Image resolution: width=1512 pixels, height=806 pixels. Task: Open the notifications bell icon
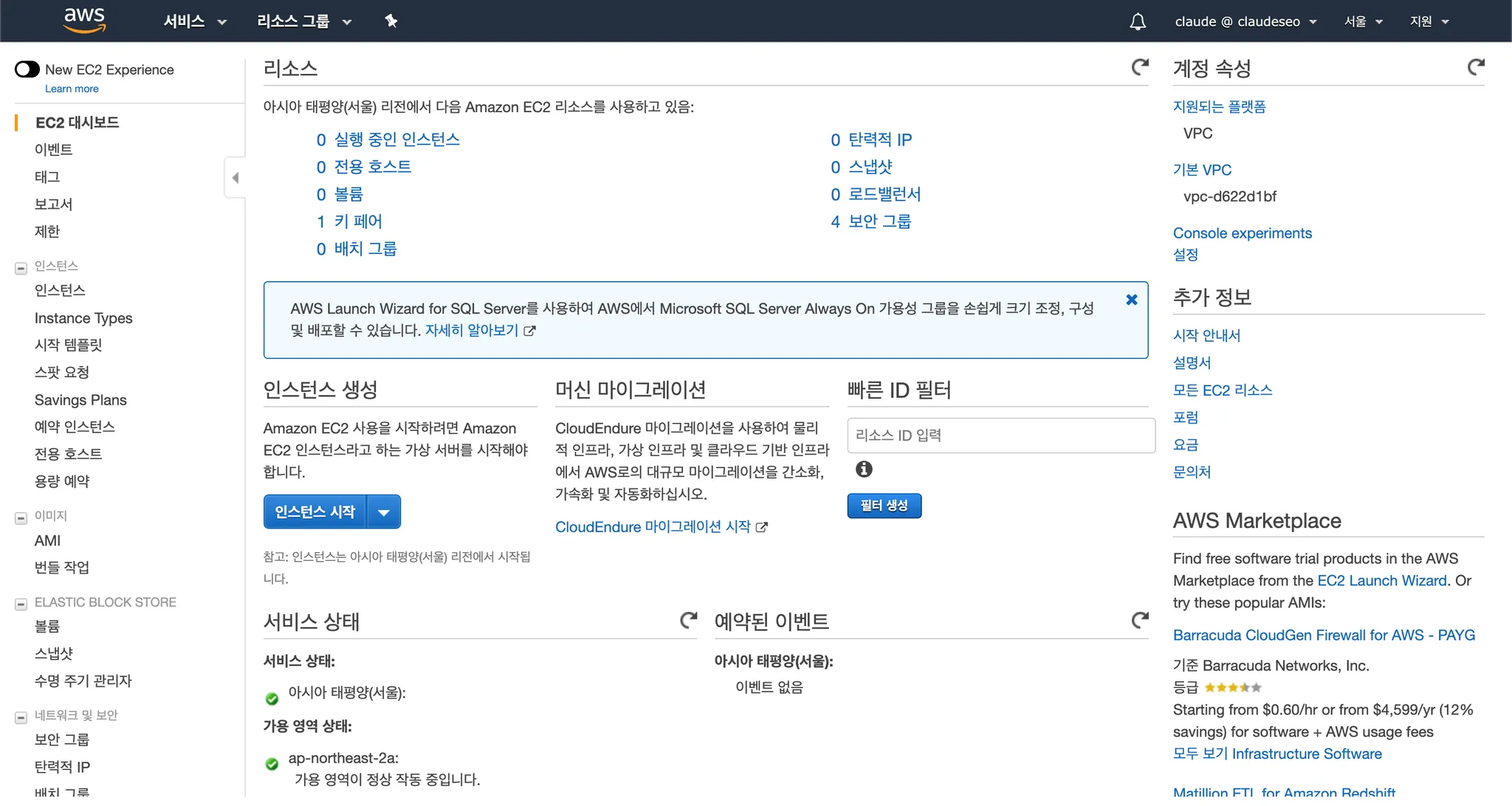[1138, 21]
